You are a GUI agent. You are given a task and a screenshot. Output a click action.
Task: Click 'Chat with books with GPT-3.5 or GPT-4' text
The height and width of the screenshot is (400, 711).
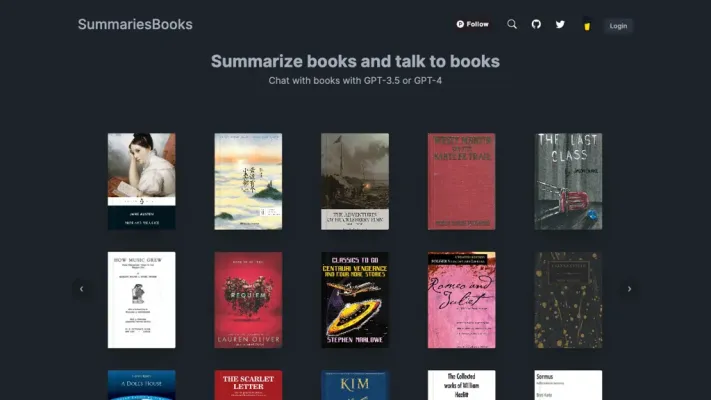(355, 81)
